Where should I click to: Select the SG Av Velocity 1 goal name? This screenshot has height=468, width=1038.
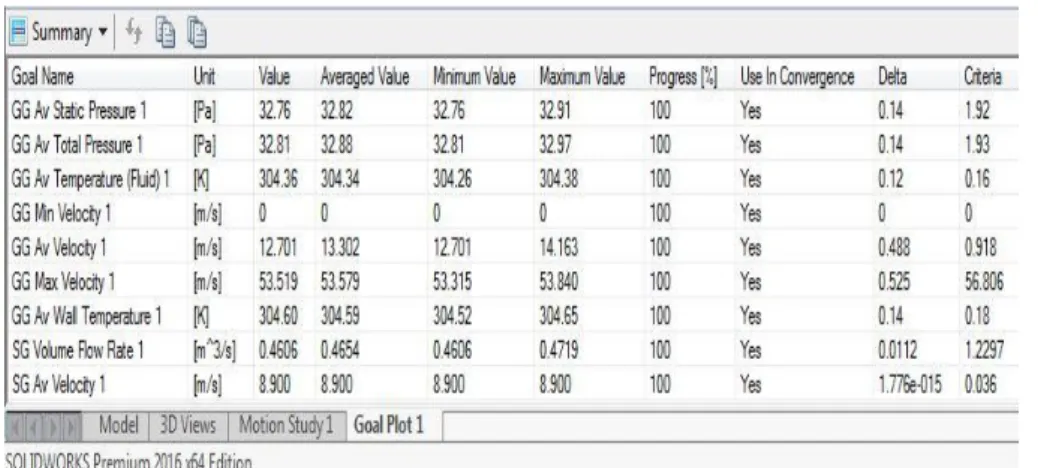coord(57,386)
